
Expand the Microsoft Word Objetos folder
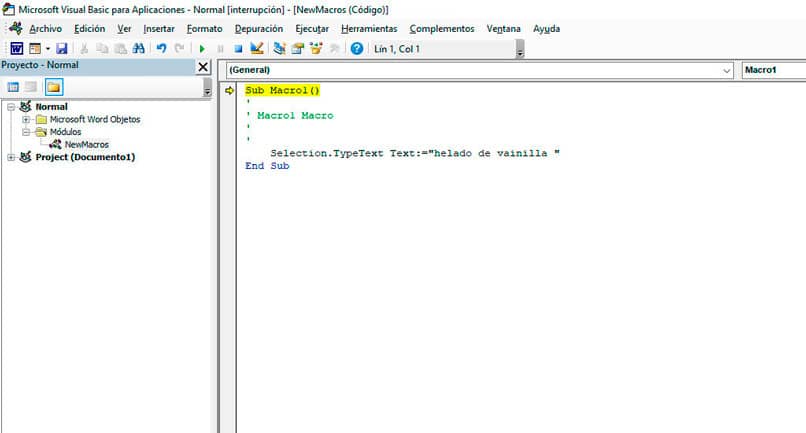click(x=26, y=119)
